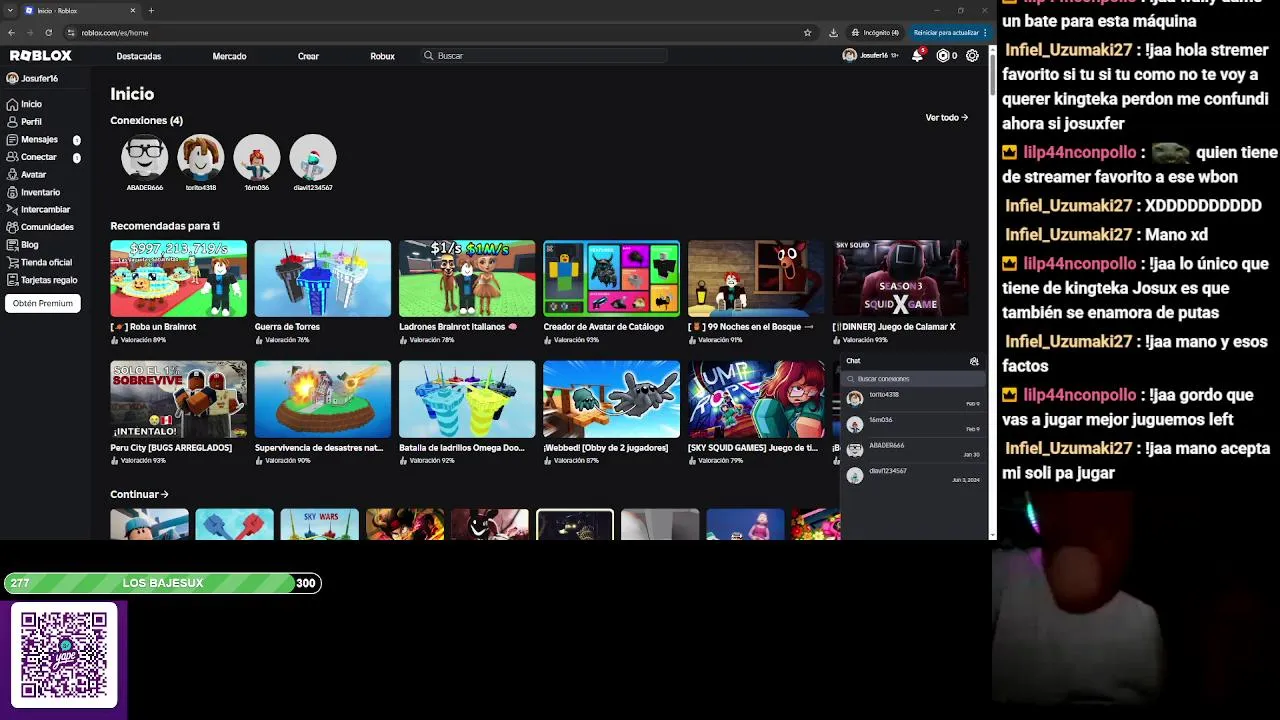The image size is (1280, 720).
Task: Open connection ABADER666 avatar
Action: [145, 157]
